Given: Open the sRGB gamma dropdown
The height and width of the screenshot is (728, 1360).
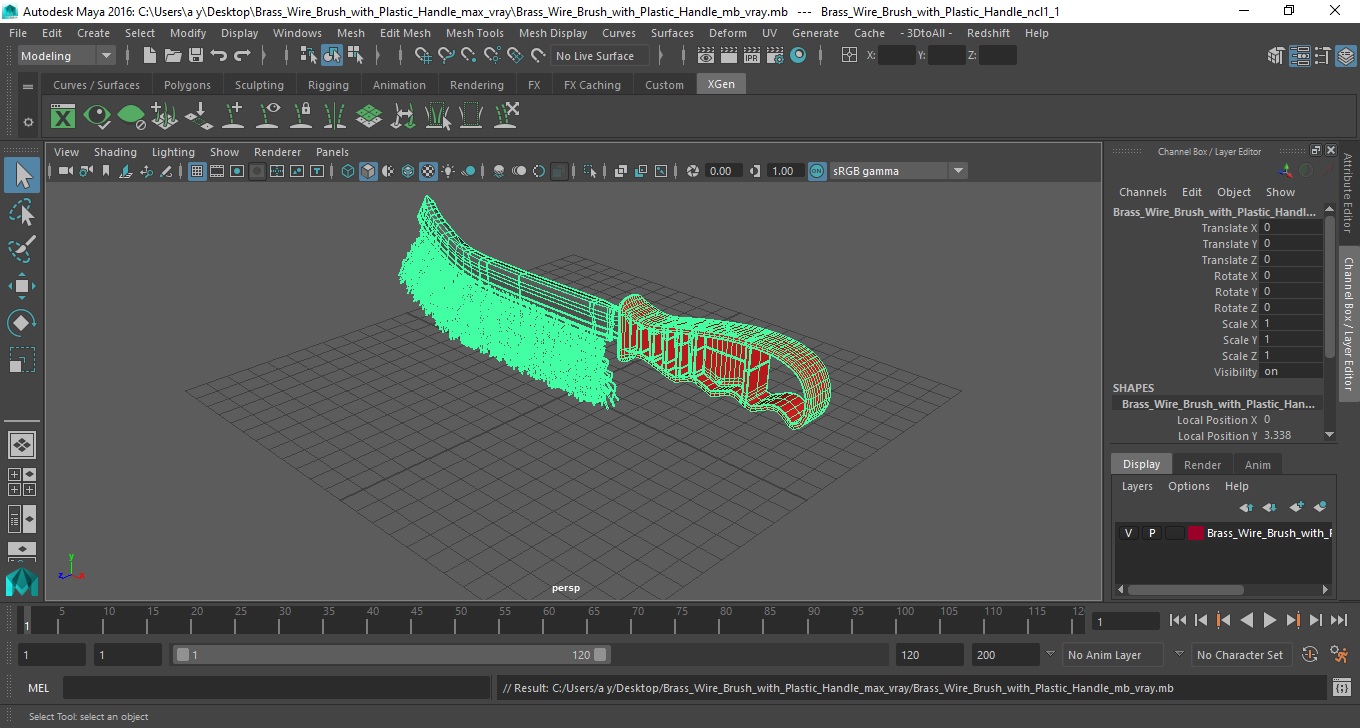Looking at the screenshot, I should pyautogui.click(x=898, y=171).
